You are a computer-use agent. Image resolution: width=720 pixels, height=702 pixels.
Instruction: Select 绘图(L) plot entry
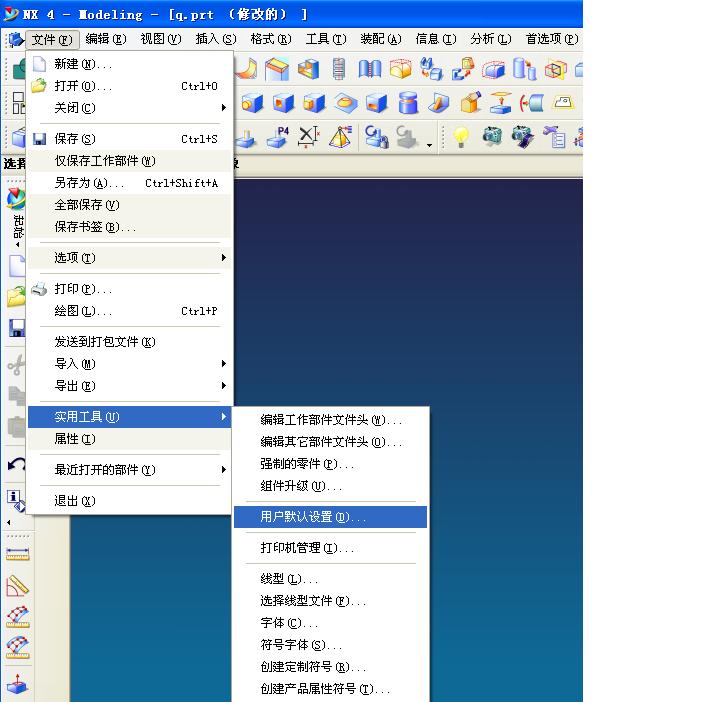[129, 311]
